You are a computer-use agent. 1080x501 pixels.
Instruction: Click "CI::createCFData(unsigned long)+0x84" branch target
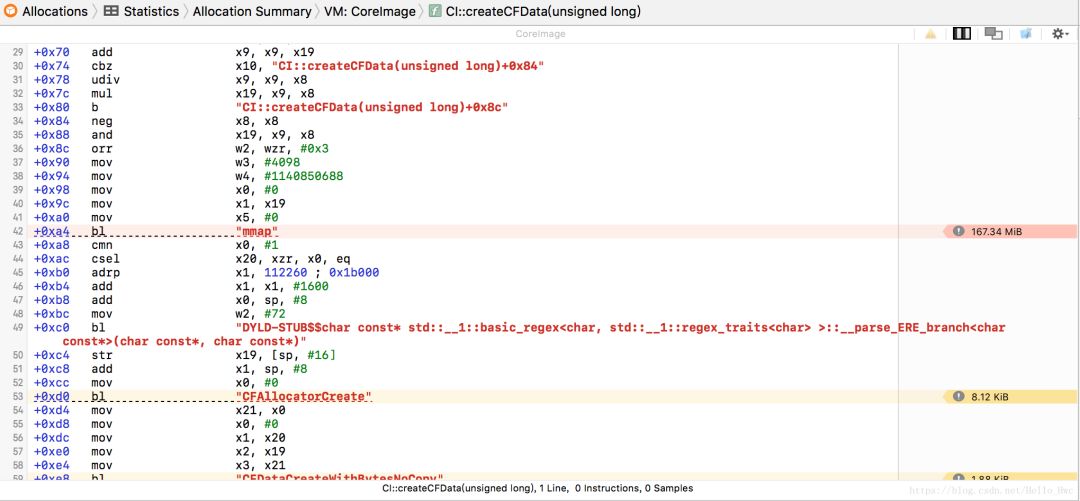[x=409, y=66]
